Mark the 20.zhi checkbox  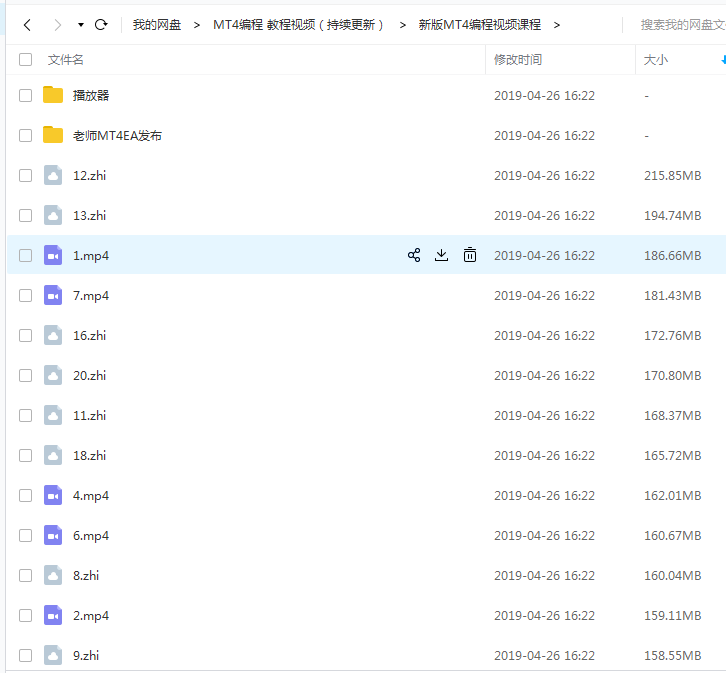point(25,375)
